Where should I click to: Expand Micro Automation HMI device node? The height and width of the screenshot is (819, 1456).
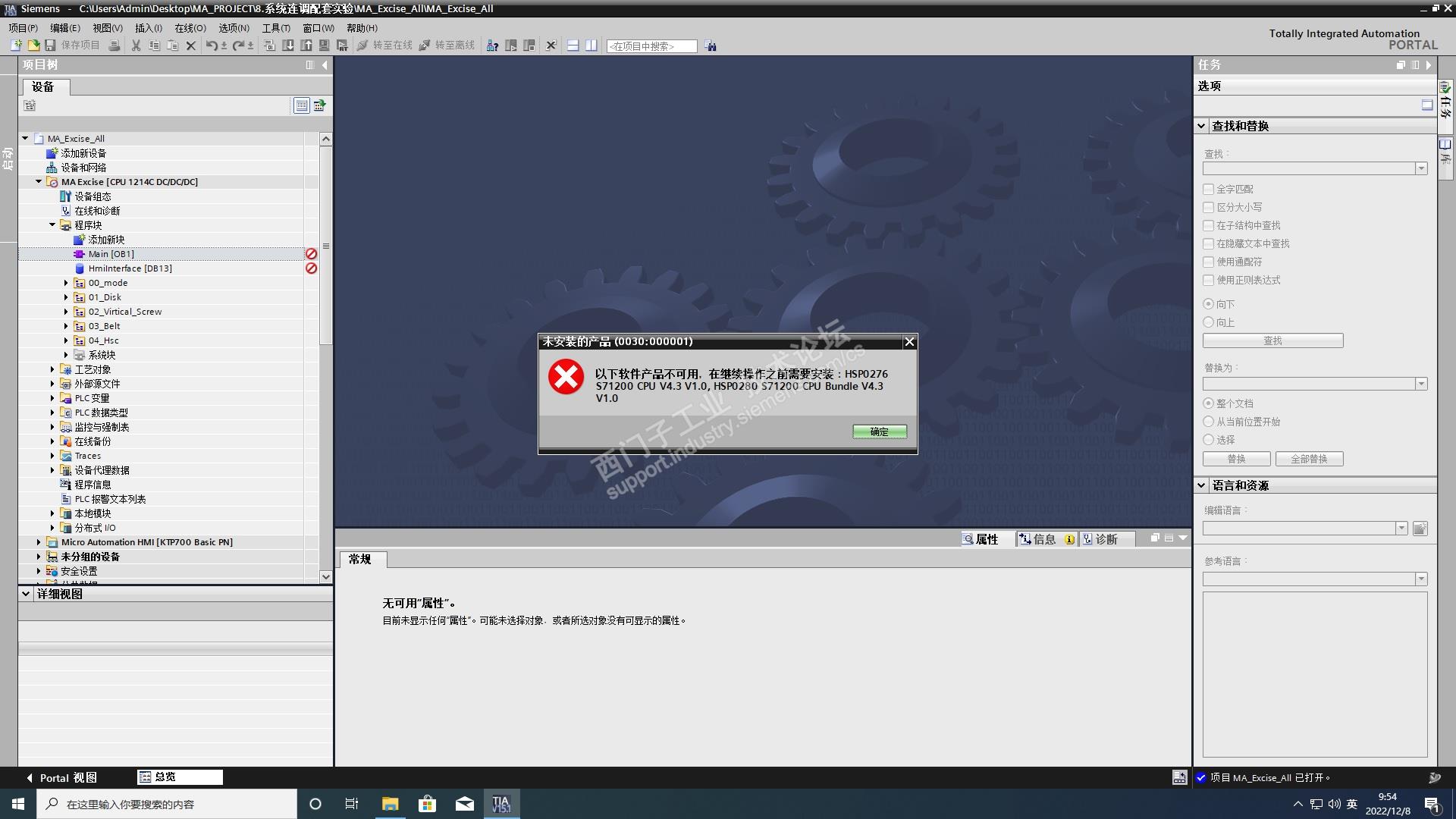pyautogui.click(x=39, y=542)
